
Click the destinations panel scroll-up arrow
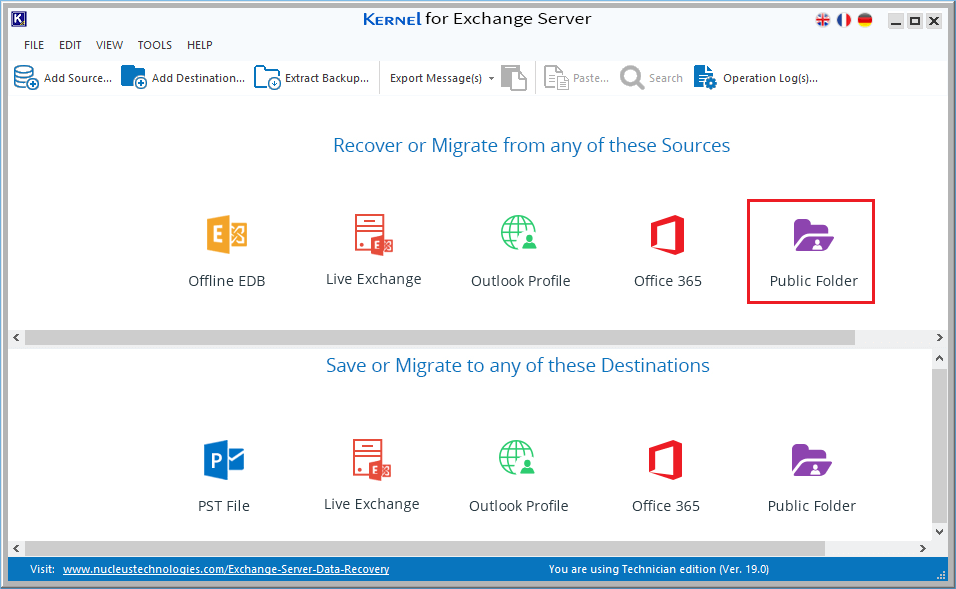tap(940, 359)
